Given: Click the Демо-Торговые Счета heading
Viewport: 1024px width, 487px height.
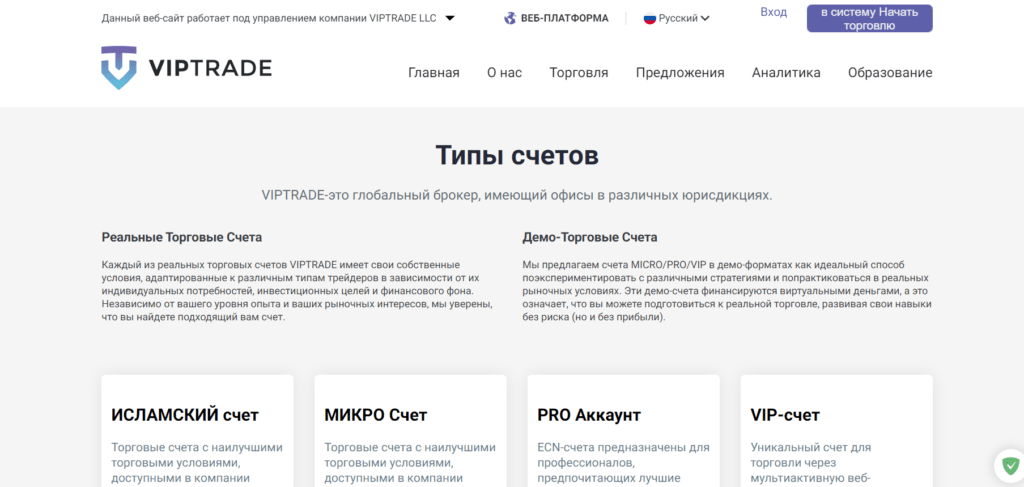Looking at the screenshot, I should coord(590,237).
